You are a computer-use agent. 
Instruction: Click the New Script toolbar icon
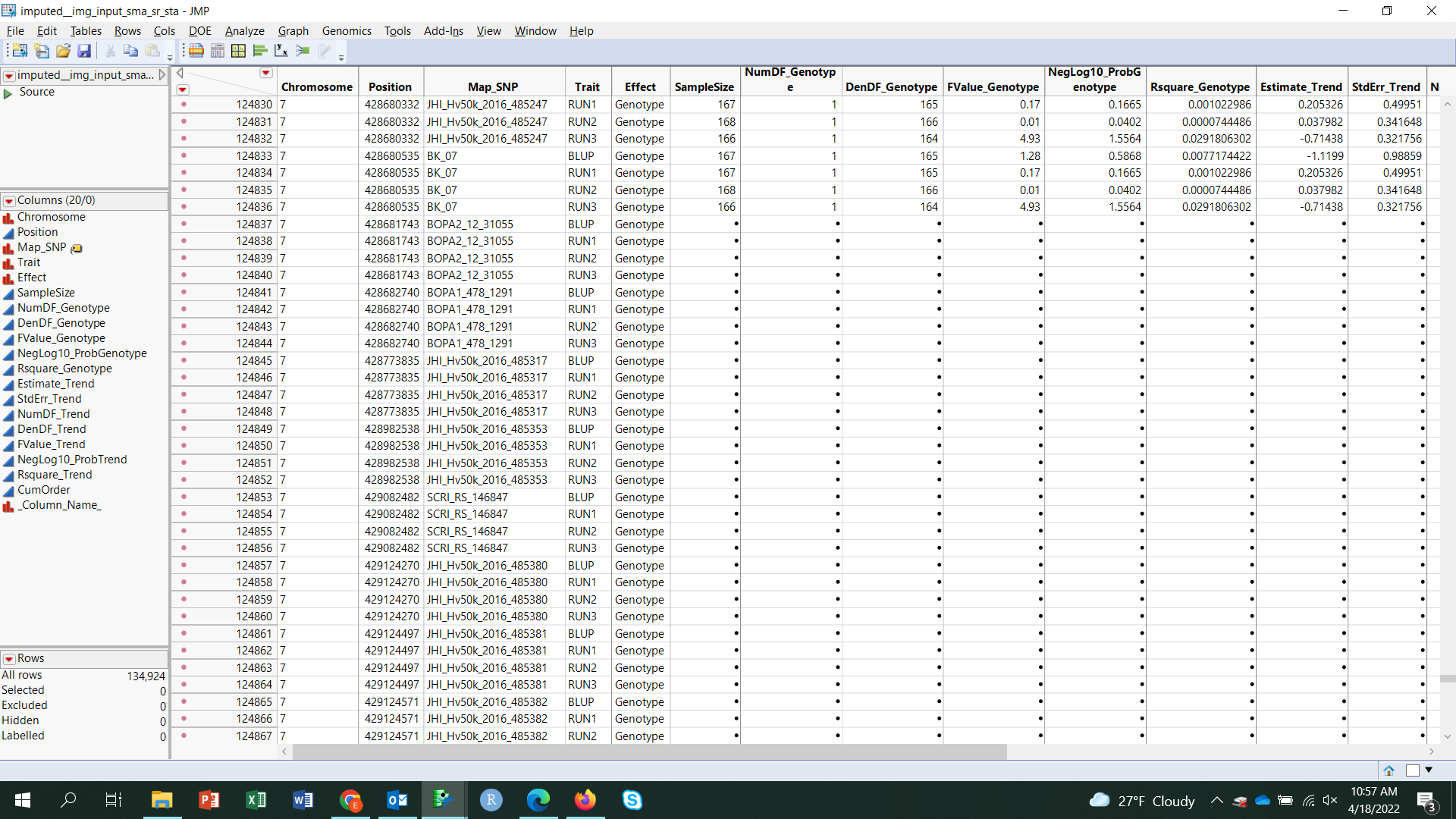tap(42, 51)
